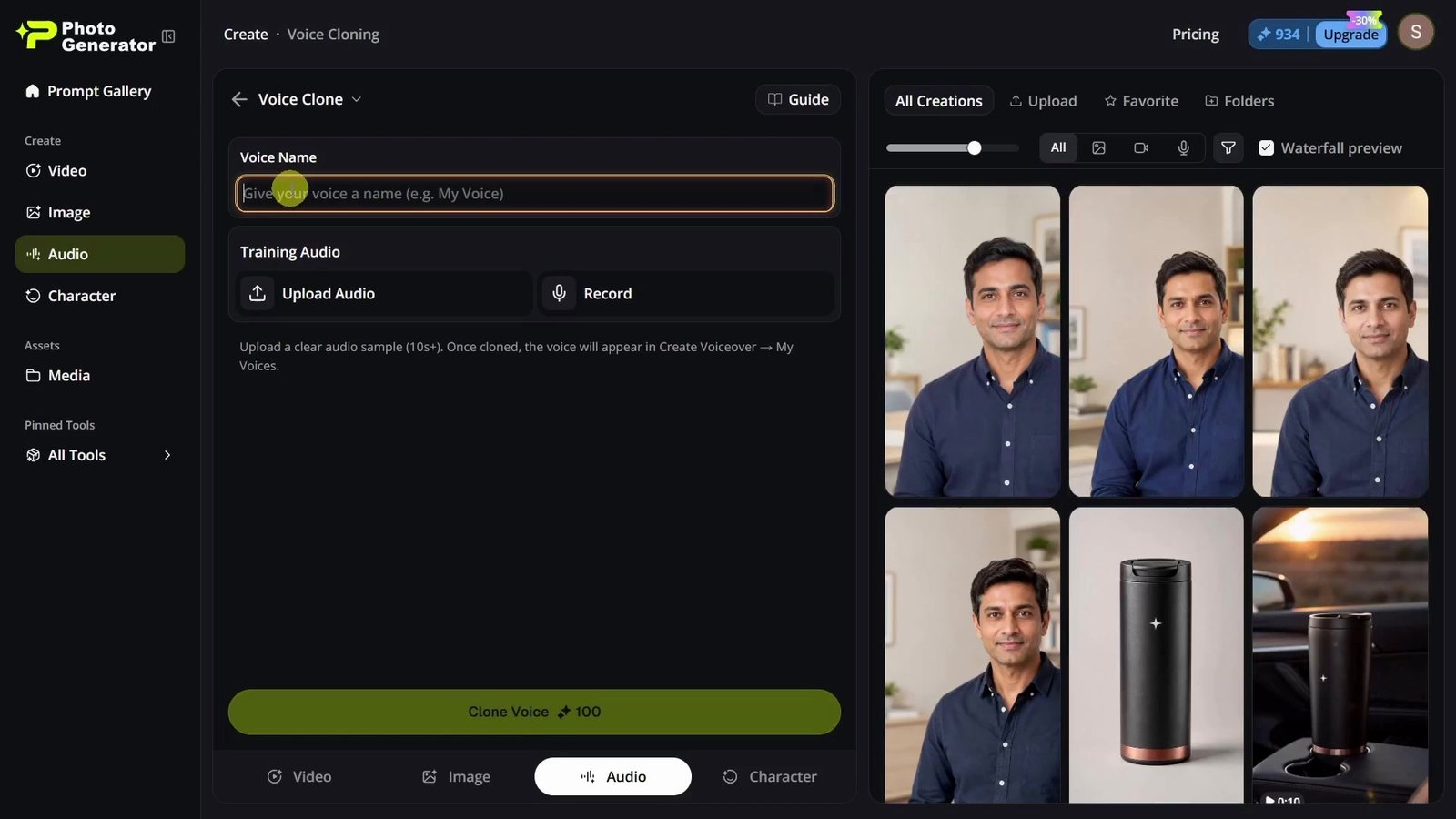Open Image in the Create sidebar
Viewport: 1456px width, 819px height.
coord(100,212)
